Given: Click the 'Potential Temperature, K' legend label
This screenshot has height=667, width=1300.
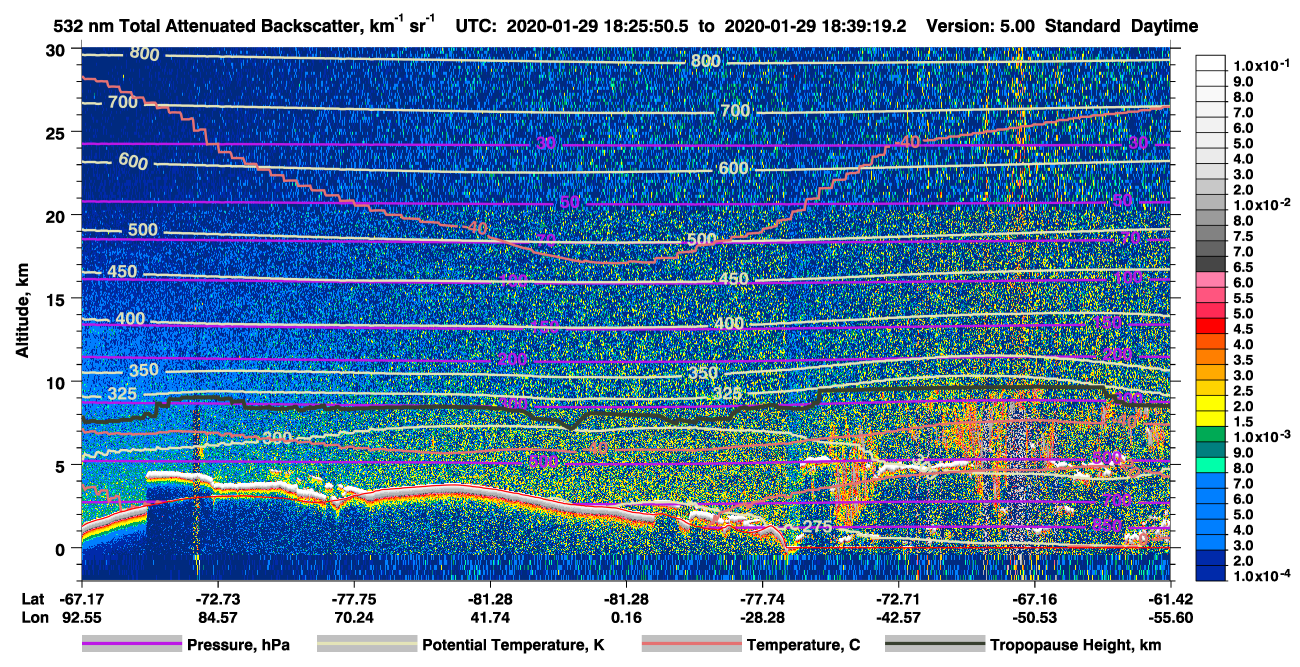Looking at the screenshot, I should 514,646.
